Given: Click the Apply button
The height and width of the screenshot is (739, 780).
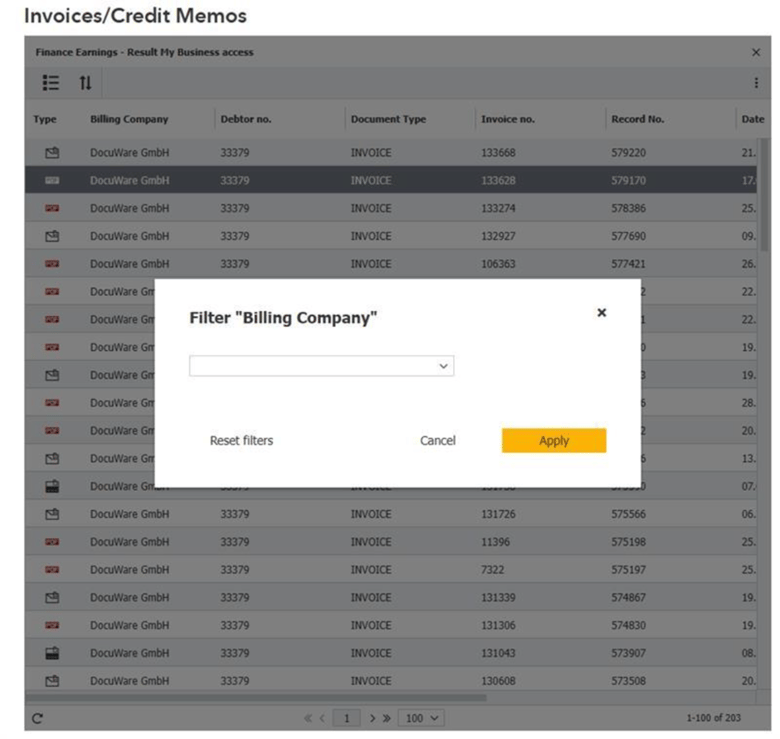Looking at the screenshot, I should (553, 441).
